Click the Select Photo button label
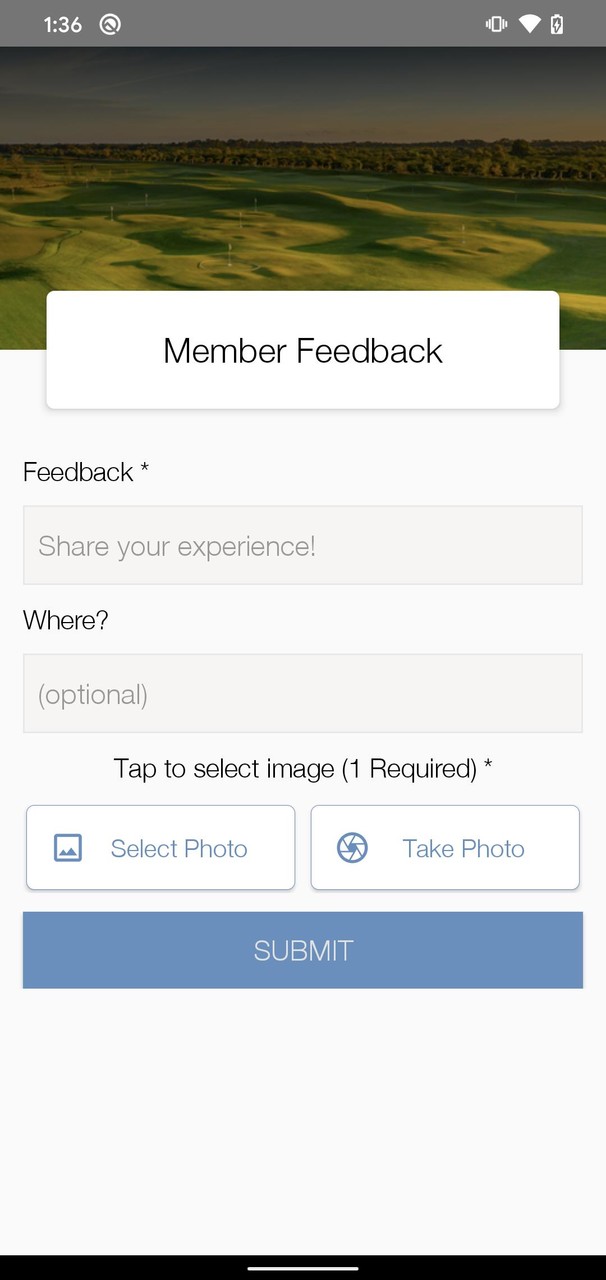The image size is (606, 1280). click(179, 849)
